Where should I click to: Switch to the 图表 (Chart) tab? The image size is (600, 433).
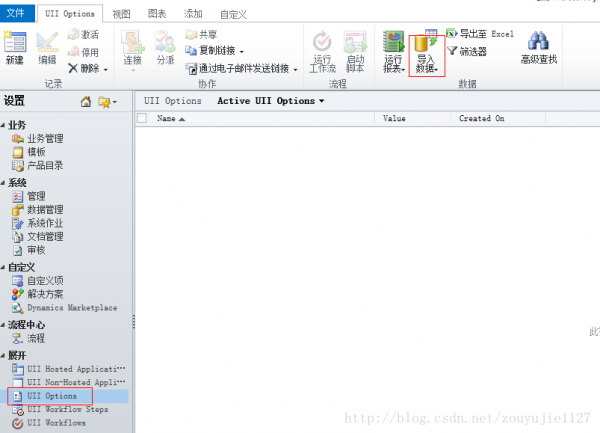click(157, 14)
